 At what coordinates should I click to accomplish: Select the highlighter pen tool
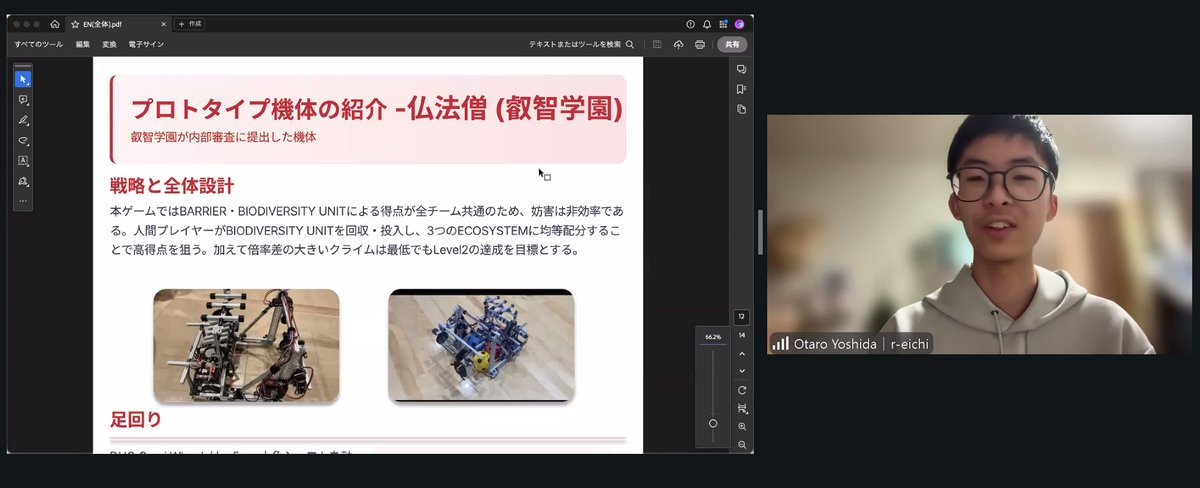(x=23, y=120)
